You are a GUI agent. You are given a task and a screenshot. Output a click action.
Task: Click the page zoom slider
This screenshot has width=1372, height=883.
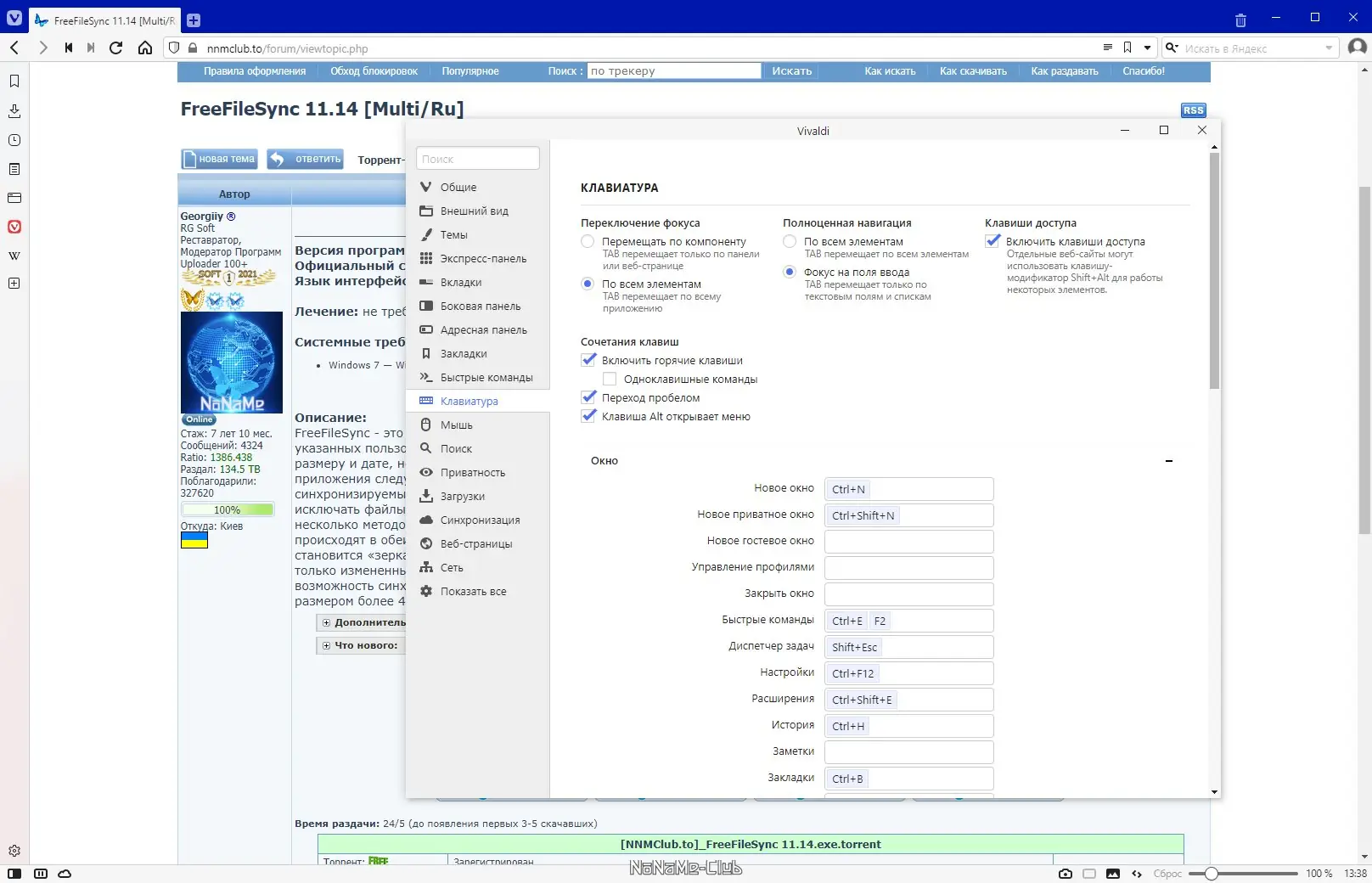pos(1243,874)
